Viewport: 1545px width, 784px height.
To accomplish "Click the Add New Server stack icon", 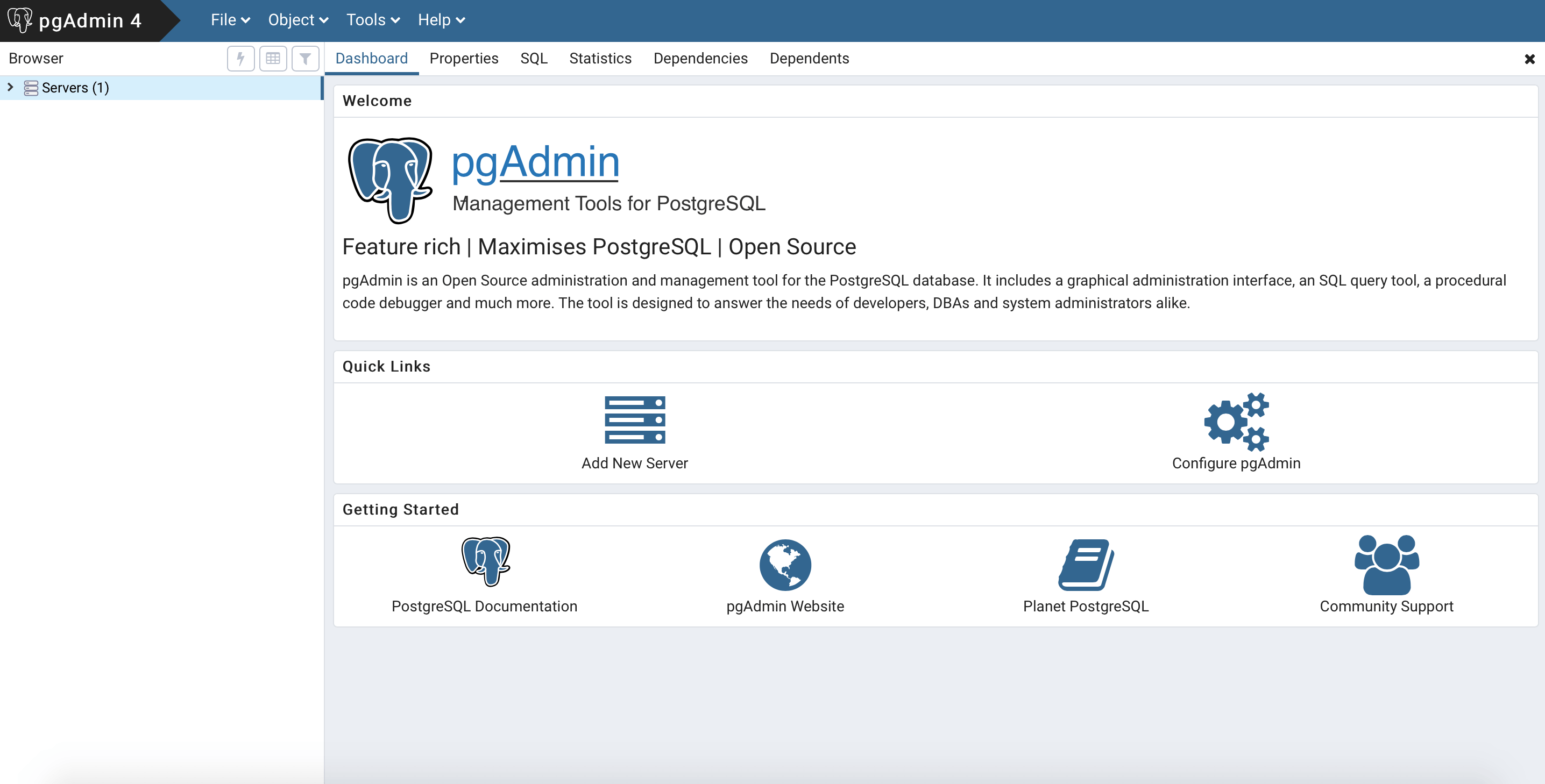I will pos(635,419).
